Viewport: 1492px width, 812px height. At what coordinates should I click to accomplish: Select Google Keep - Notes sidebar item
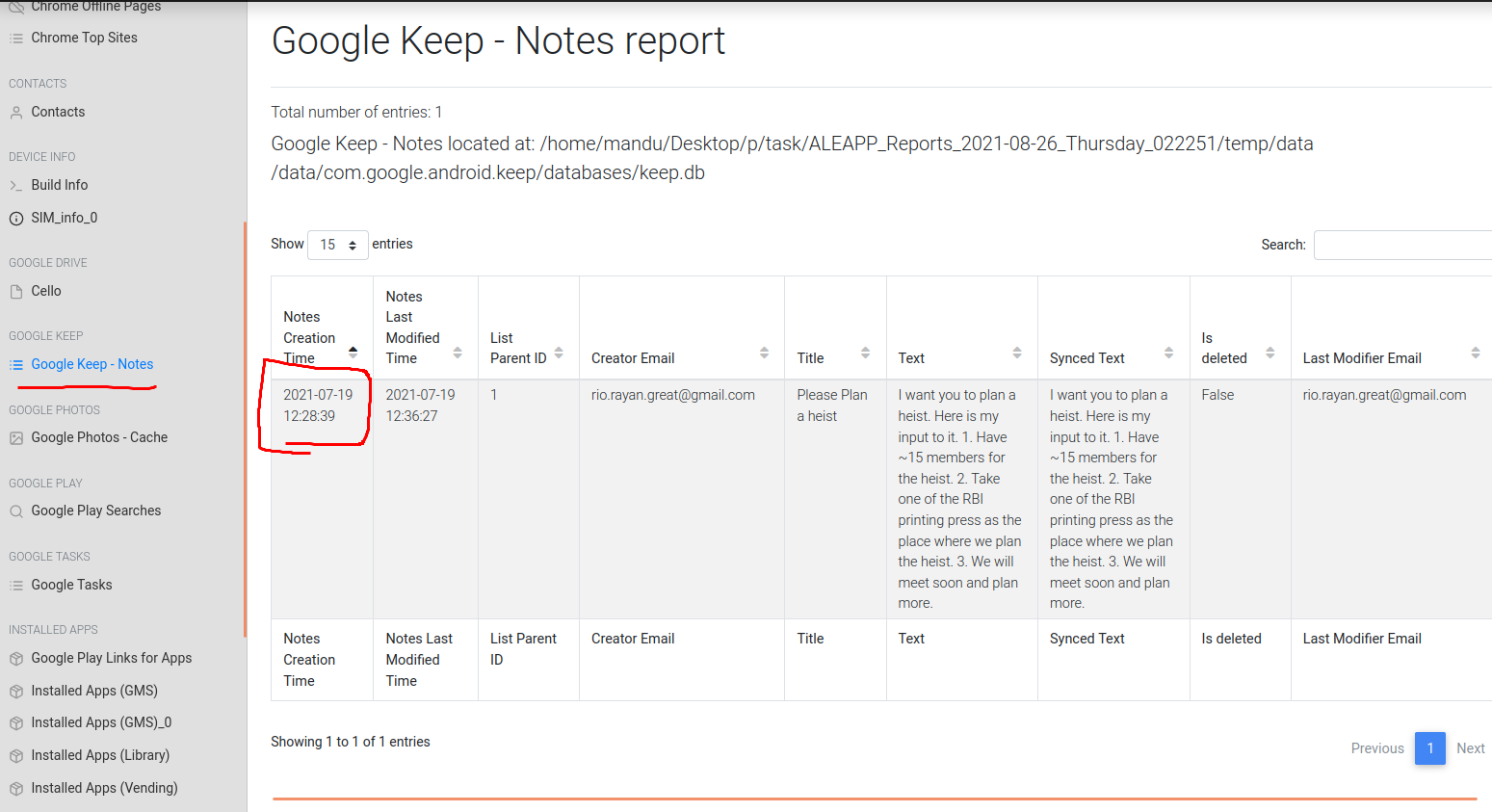click(92, 364)
